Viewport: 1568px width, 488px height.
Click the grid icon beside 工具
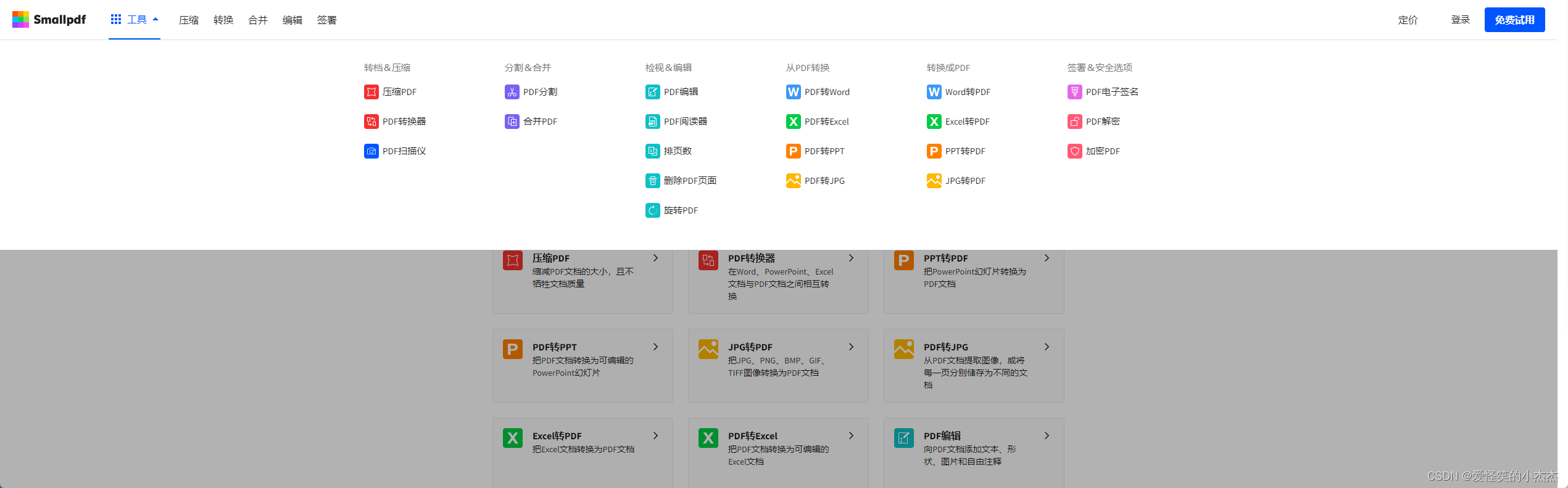[x=116, y=20]
